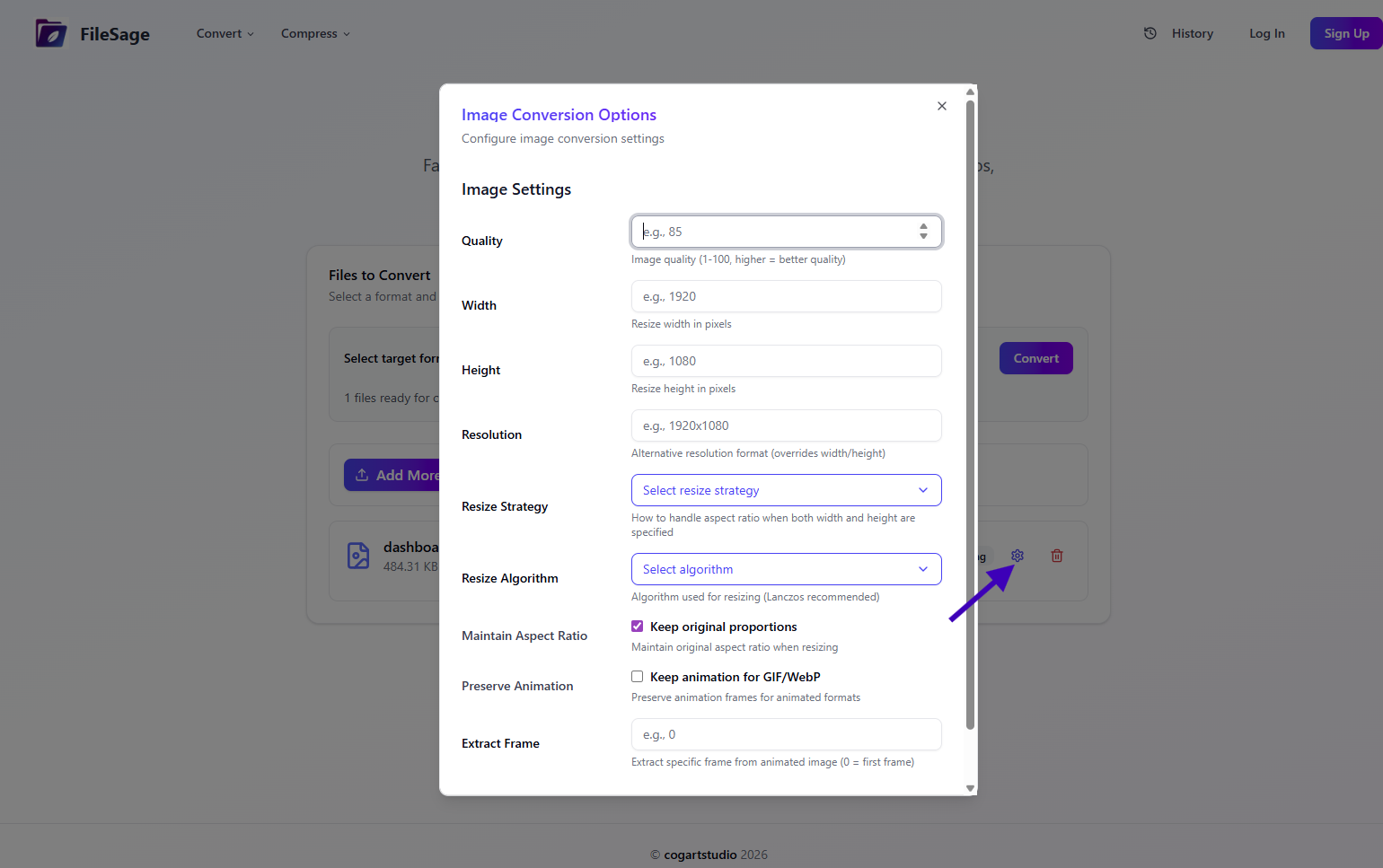Expand the Compress menu chevron
Image resolution: width=1383 pixels, height=868 pixels.
coord(348,33)
